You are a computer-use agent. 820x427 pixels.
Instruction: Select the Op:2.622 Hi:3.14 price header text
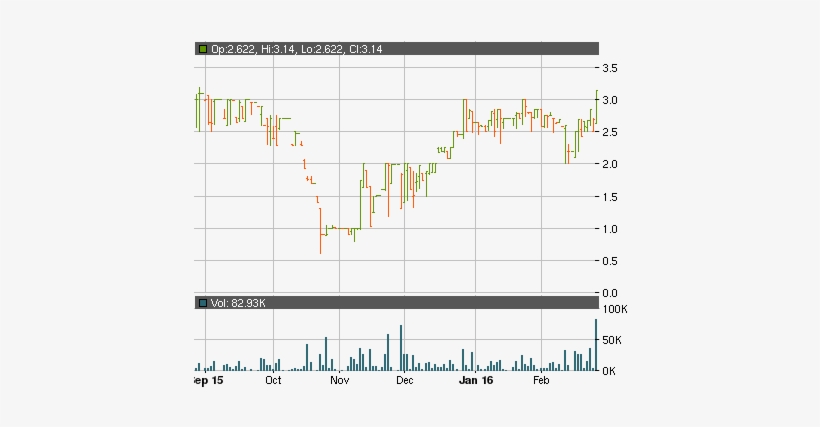[x=297, y=49]
